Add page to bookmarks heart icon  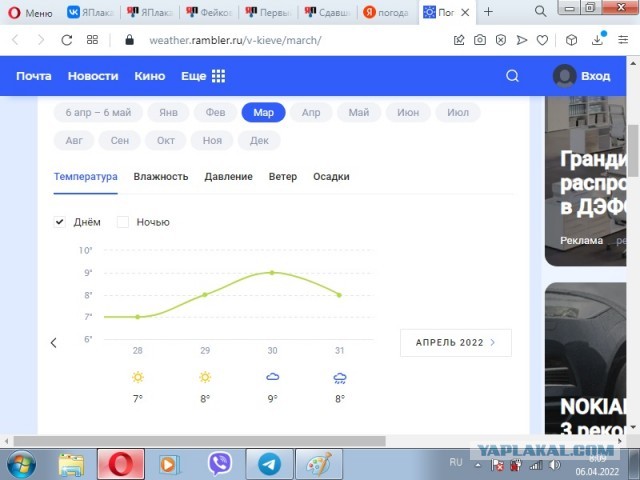(542, 40)
